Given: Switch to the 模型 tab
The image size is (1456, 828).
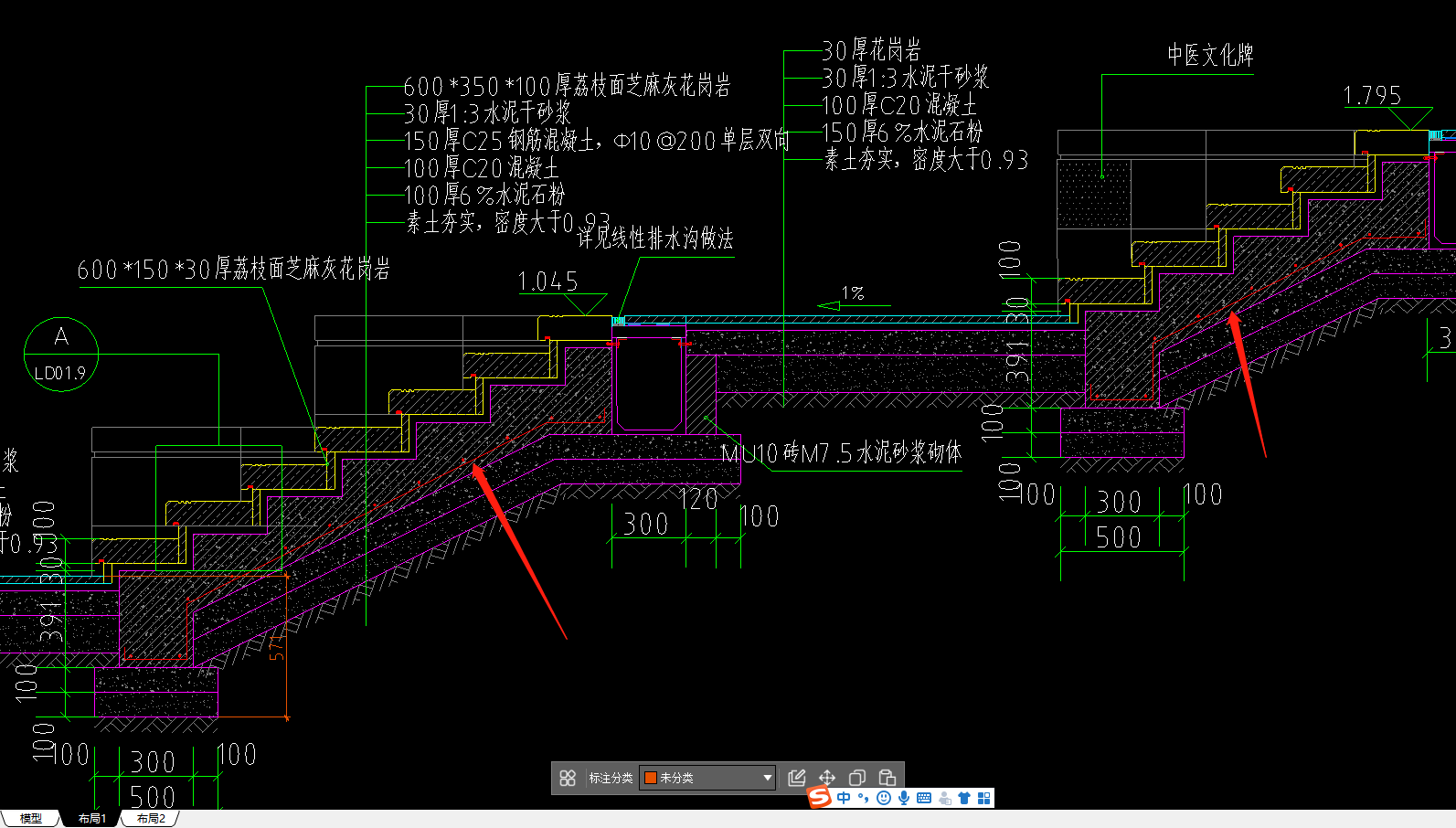Looking at the screenshot, I should 31,818.
